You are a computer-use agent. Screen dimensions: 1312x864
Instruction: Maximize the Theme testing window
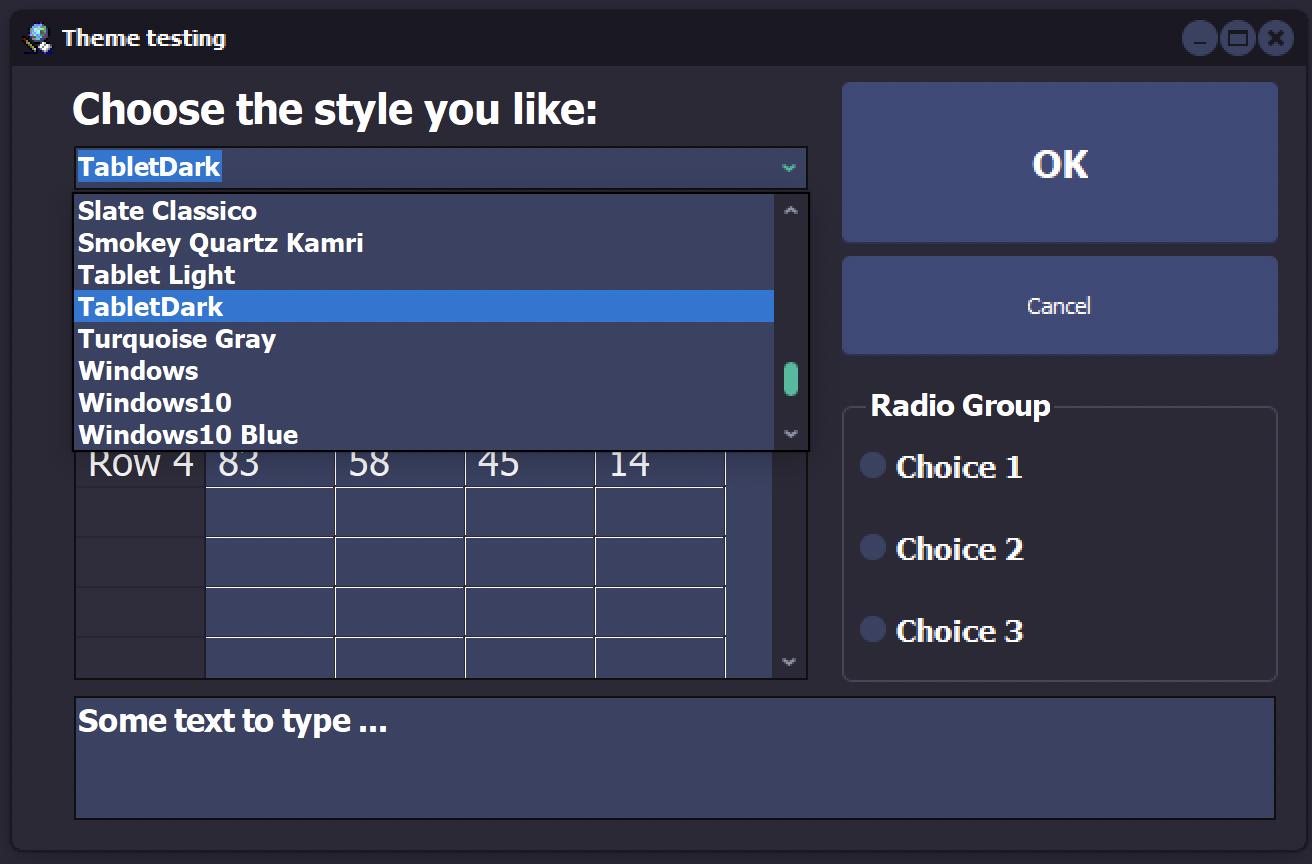(x=1237, y=39)
